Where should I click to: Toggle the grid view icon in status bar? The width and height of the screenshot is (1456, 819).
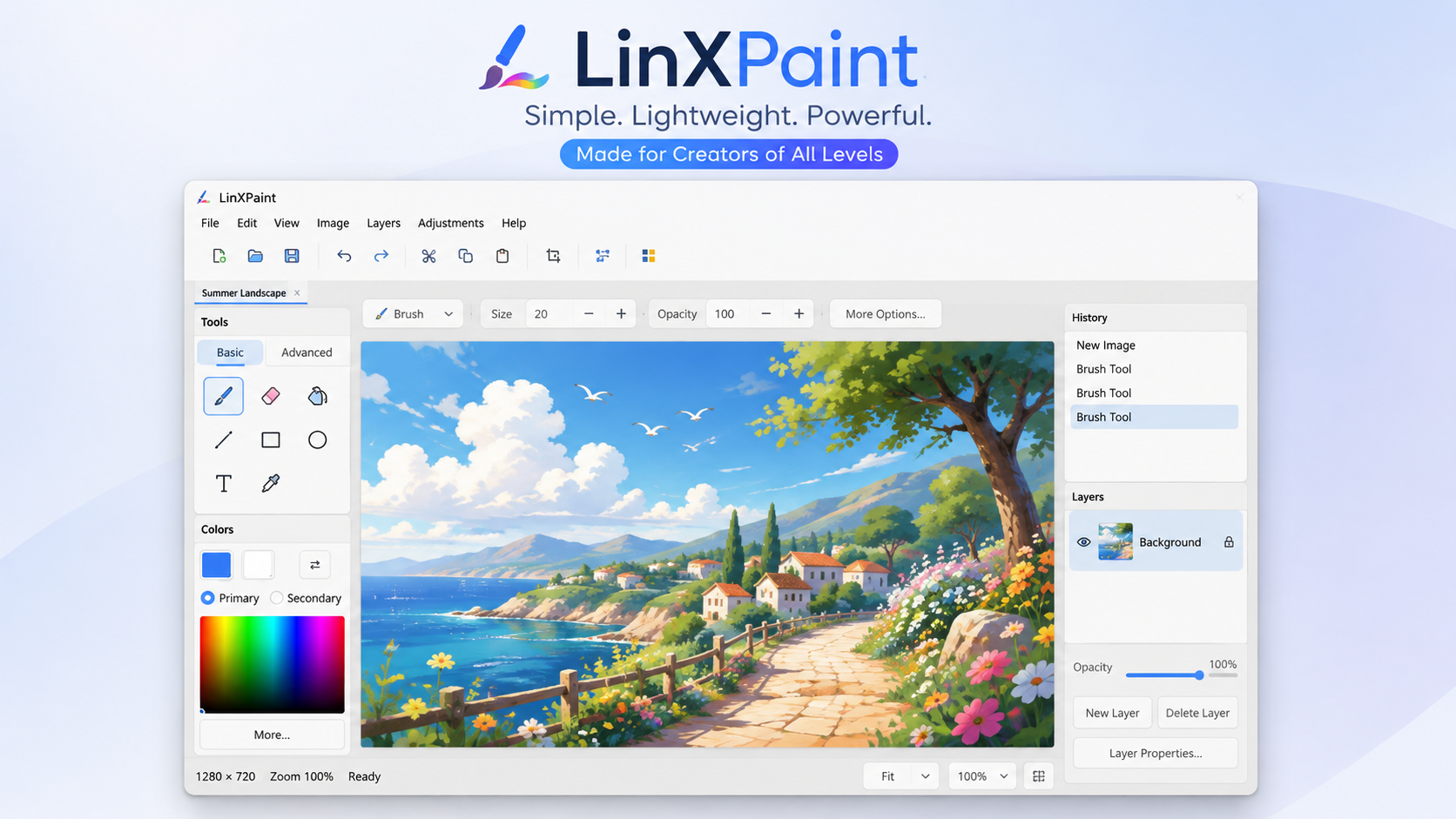tap(1039, 776)
